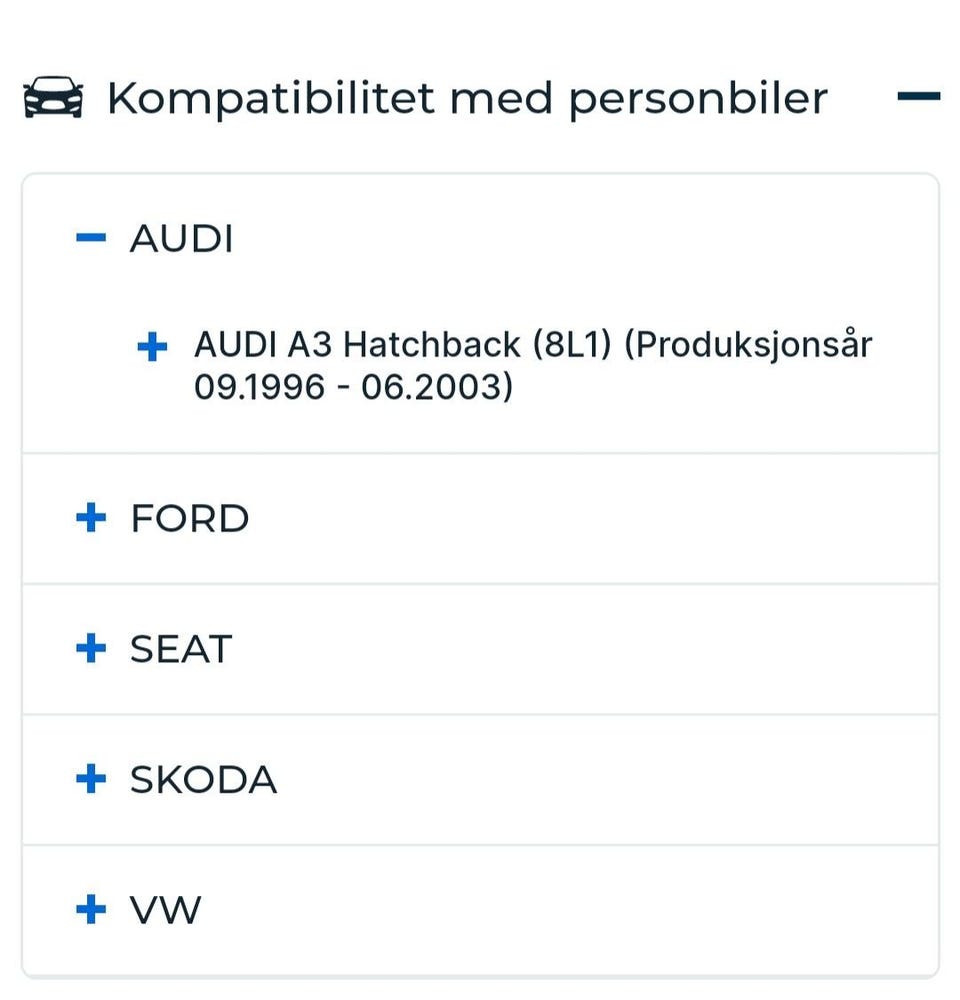Collapse the AUDI brand using its minus icon

point(90,238)
